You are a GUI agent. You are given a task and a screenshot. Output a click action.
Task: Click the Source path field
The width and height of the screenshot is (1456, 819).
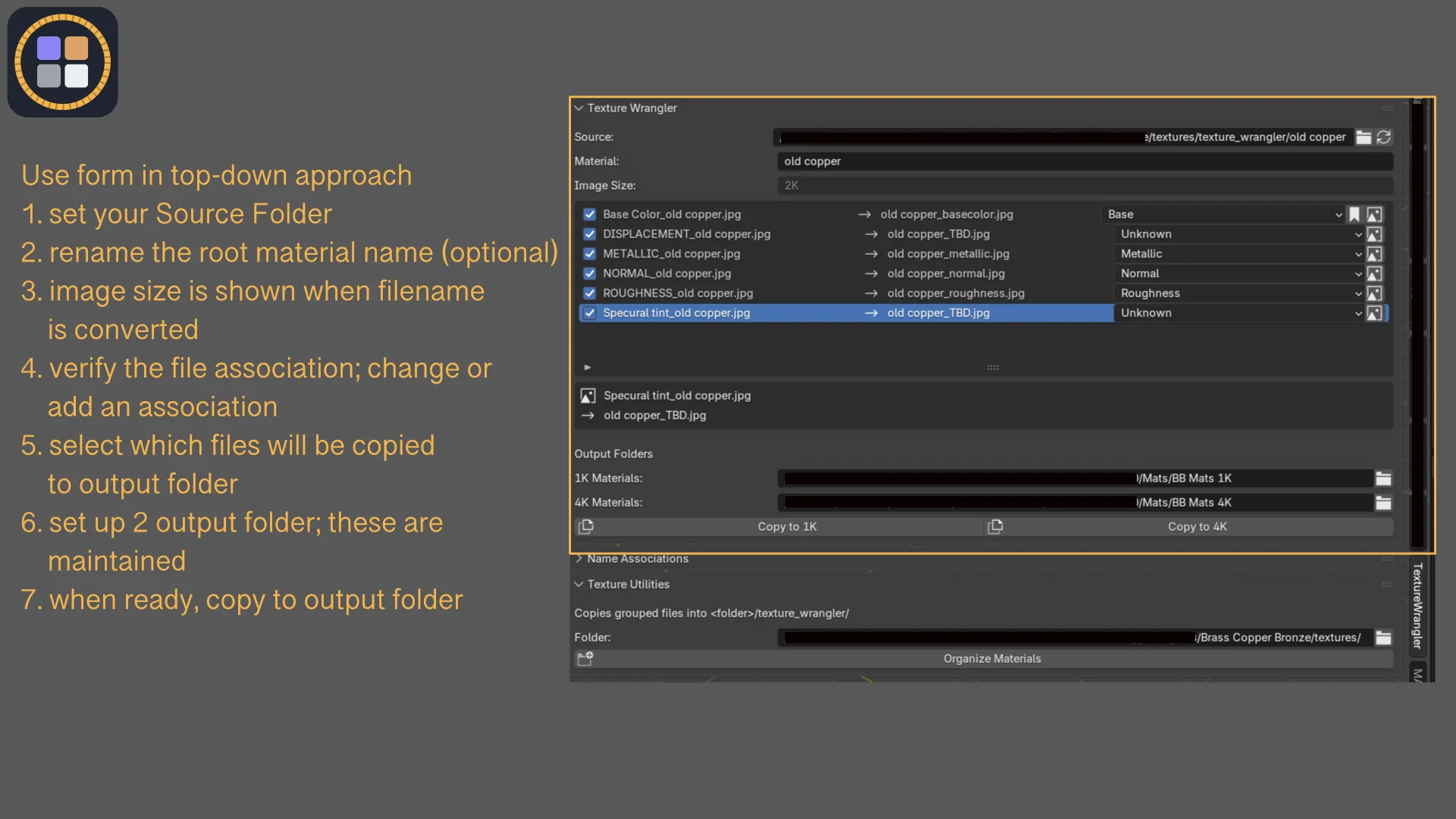[1063, 137]
